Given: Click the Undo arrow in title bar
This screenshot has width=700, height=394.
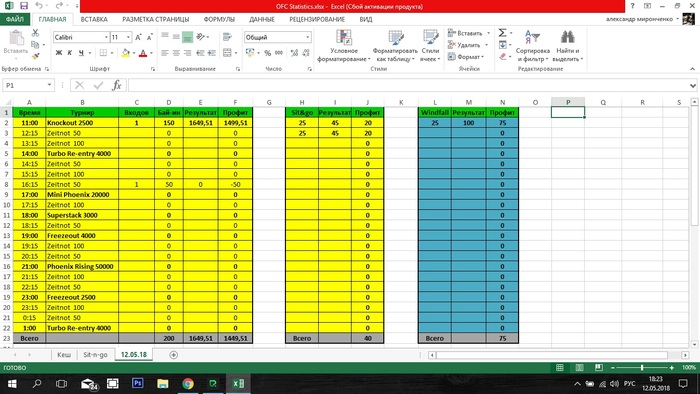Looking at the screenshot, I should pyautogui.click(x=39, y=6).
